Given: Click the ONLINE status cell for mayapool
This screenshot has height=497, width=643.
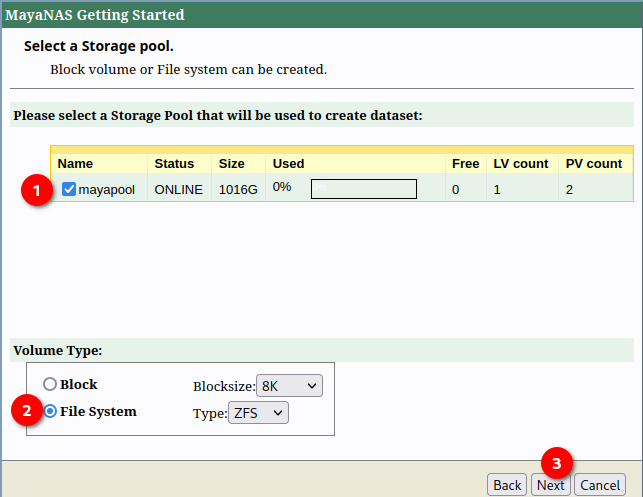Looking at the screenshot, I should click(178, 190).
